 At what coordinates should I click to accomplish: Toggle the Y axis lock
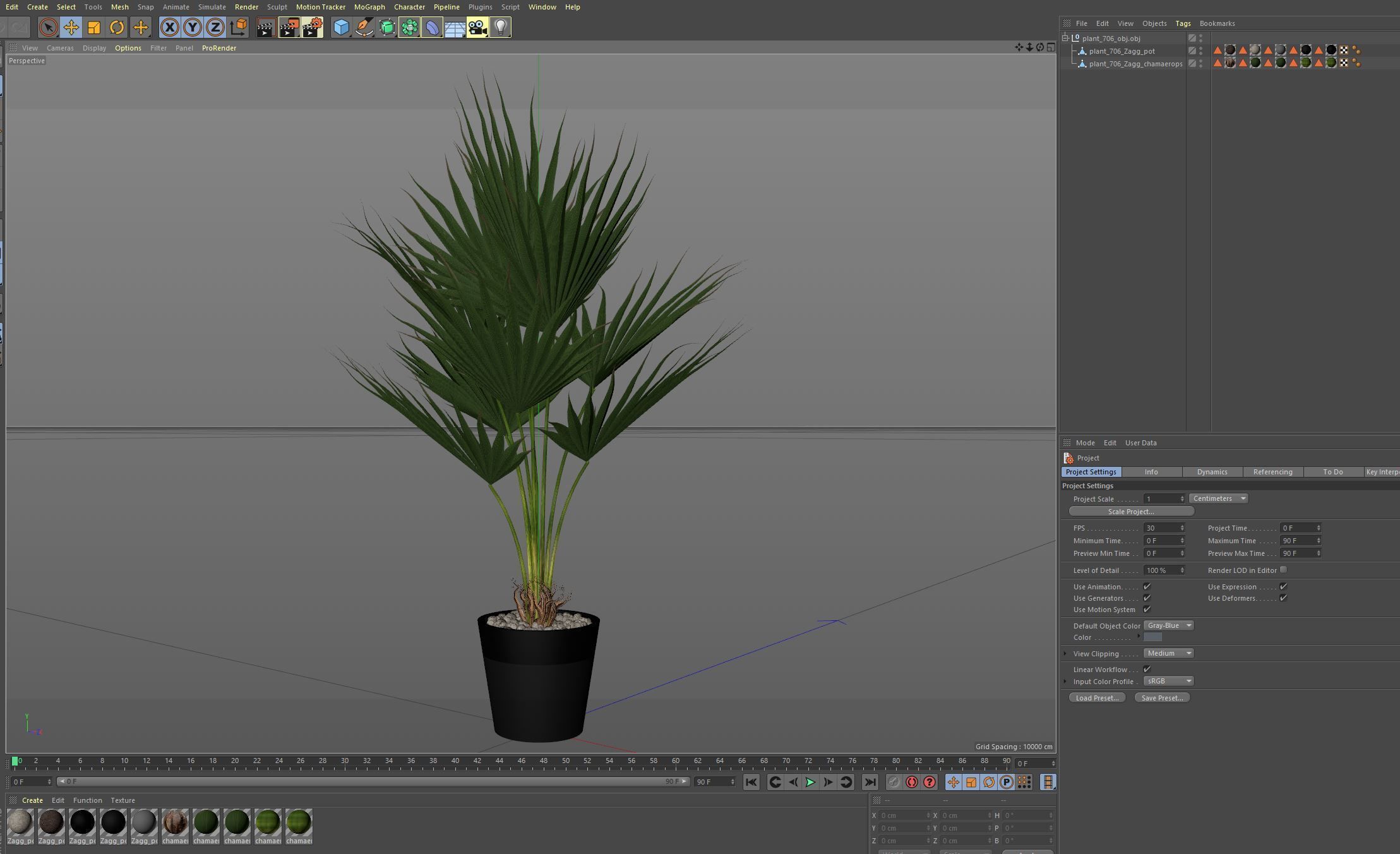tap(192, 27)
